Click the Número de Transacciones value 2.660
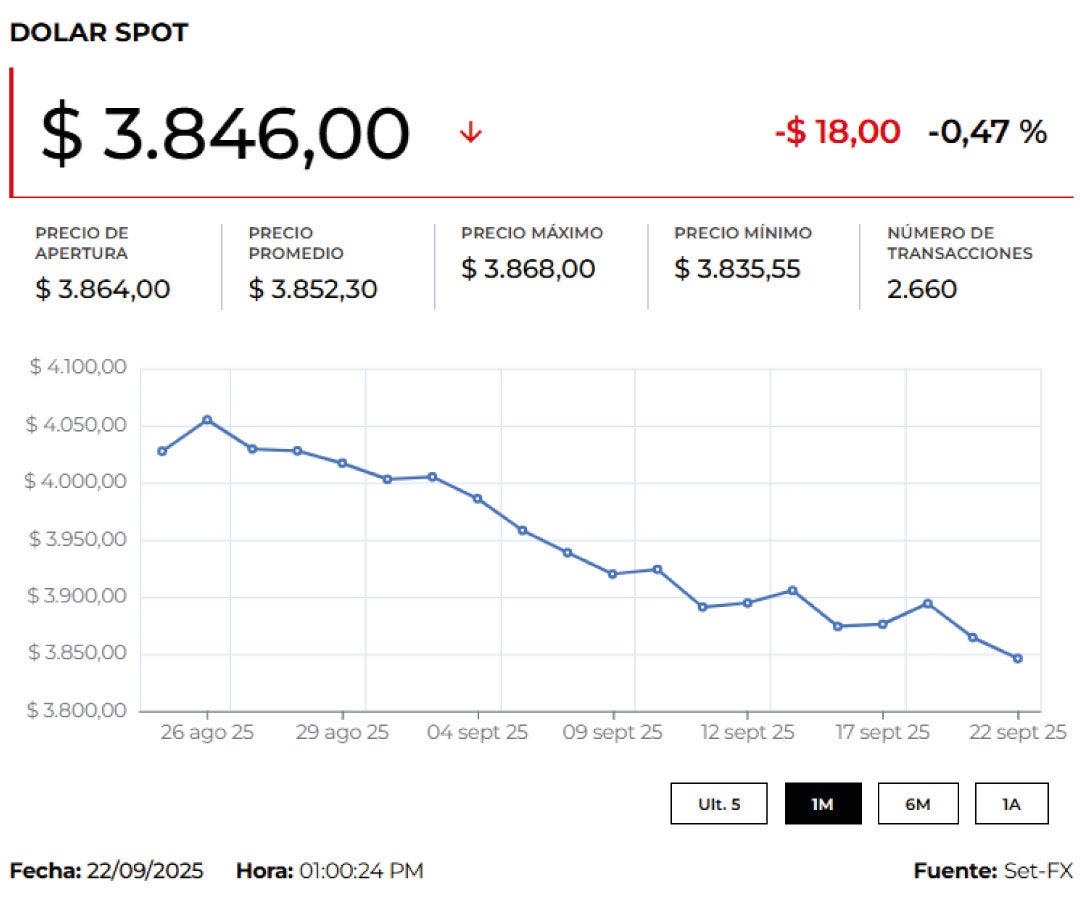The width and height of the screenshot is (1080, 900). (x=922, y=290)
